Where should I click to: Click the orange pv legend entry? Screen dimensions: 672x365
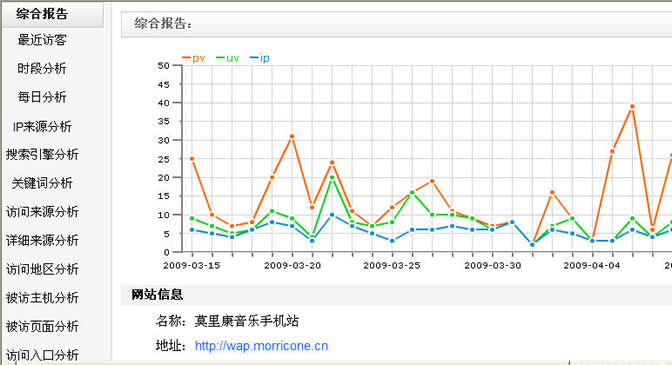(x=193, y=58)
